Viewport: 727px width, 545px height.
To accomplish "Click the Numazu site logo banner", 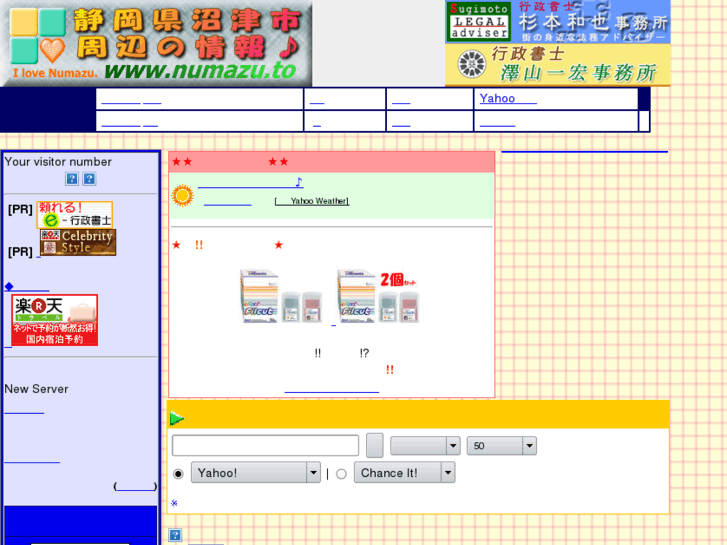I will point(156,43).
